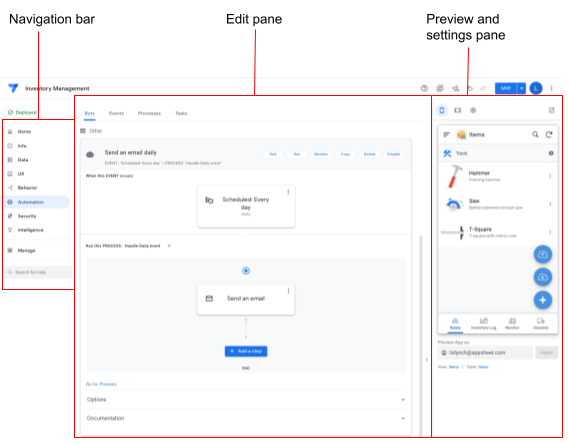Image resolution: width=569 pixels, height=443 pixels.
Task: Select Automation in navigation bar
Action: 37,202
